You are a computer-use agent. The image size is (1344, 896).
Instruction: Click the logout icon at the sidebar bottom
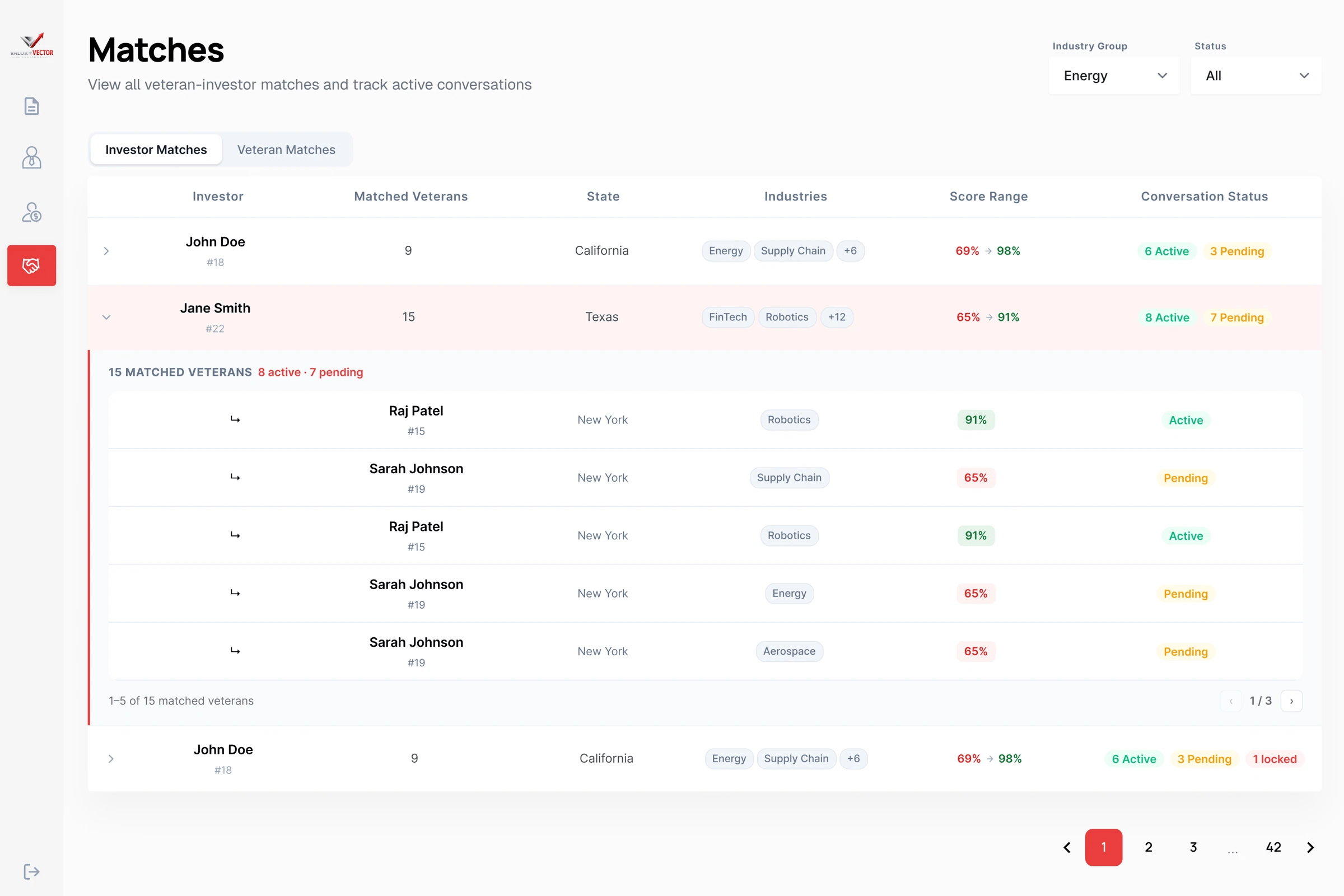31,871
